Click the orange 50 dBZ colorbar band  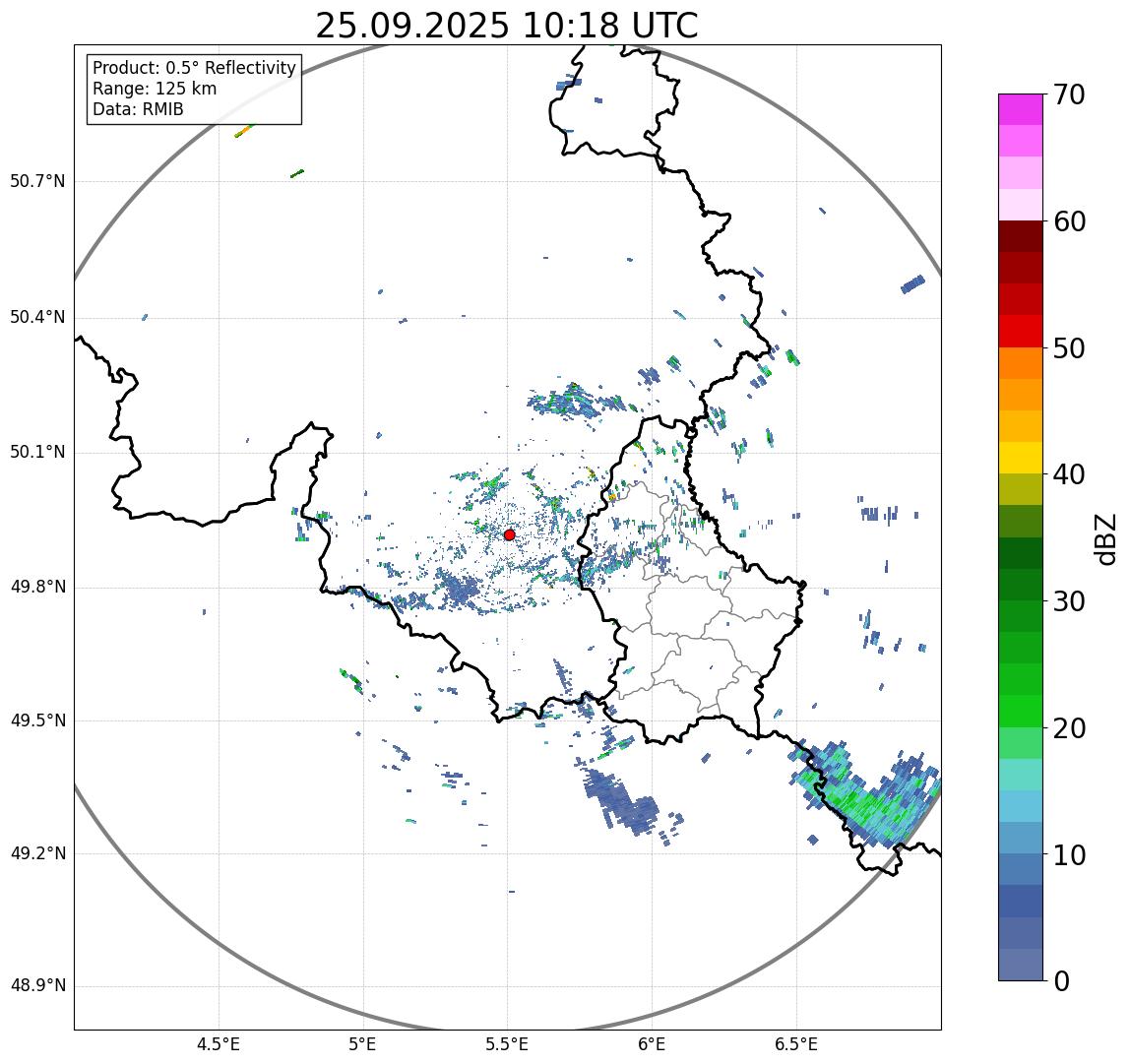point(1021,362)
